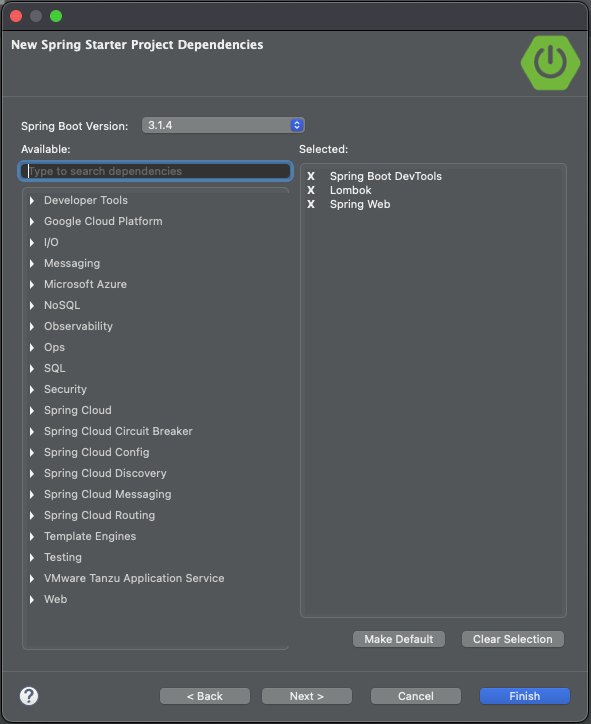This screenshot has width=591, height=724.
Task: Expand the NoSQL disclosure triangle
Action: (32, 306)
